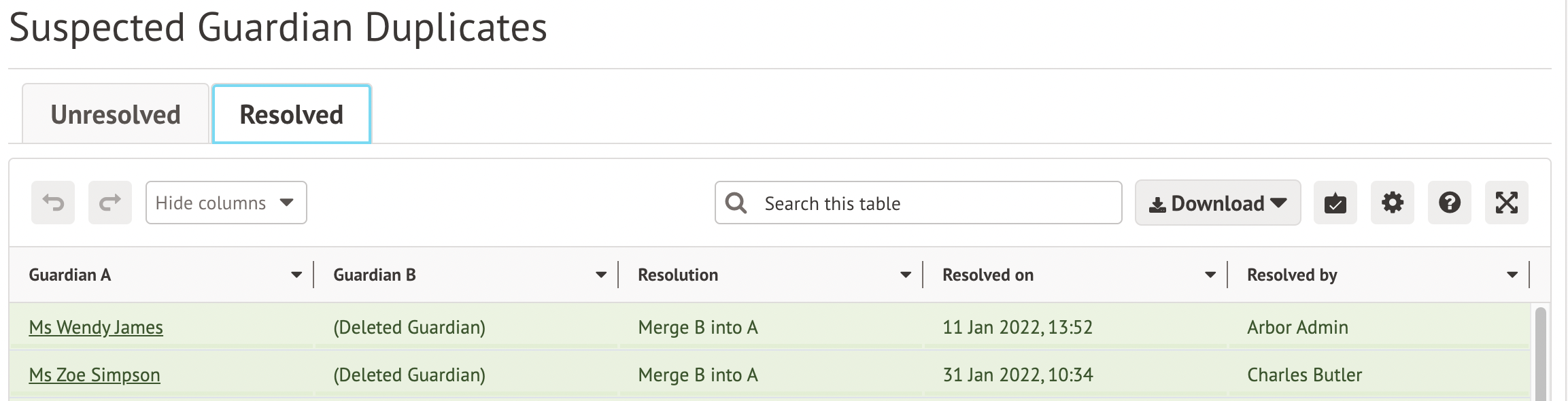Screen dimensions: 1568x401
Task: Expand Resolved on column menu arrow
Action: [1210, 275]
